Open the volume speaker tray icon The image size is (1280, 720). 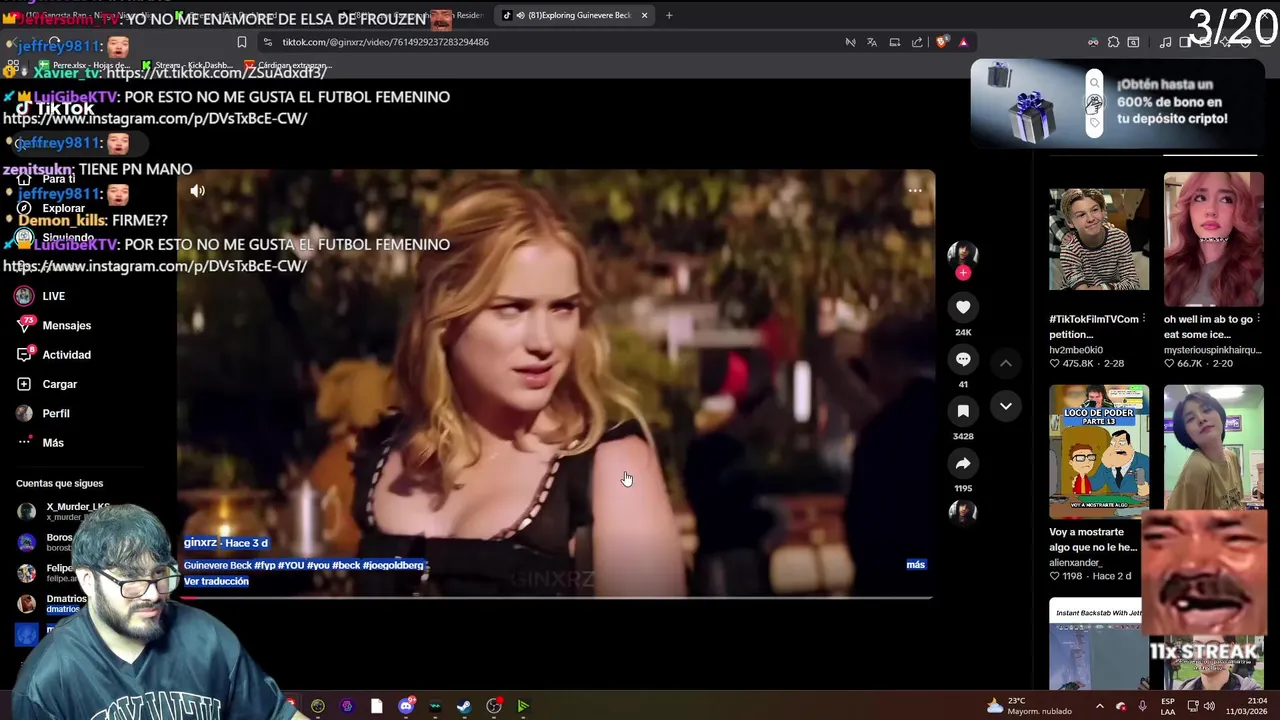(1209, 706)
